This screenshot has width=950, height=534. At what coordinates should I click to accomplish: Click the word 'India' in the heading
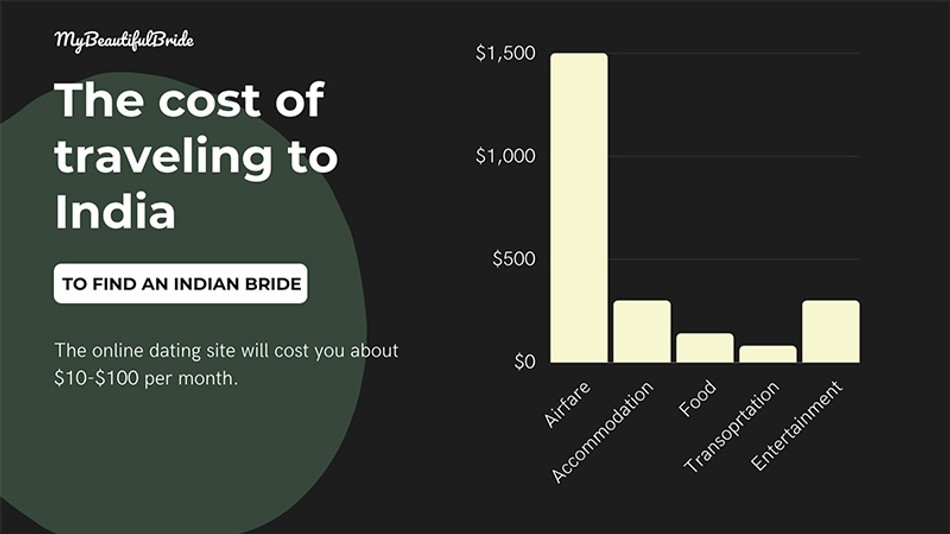115,212
